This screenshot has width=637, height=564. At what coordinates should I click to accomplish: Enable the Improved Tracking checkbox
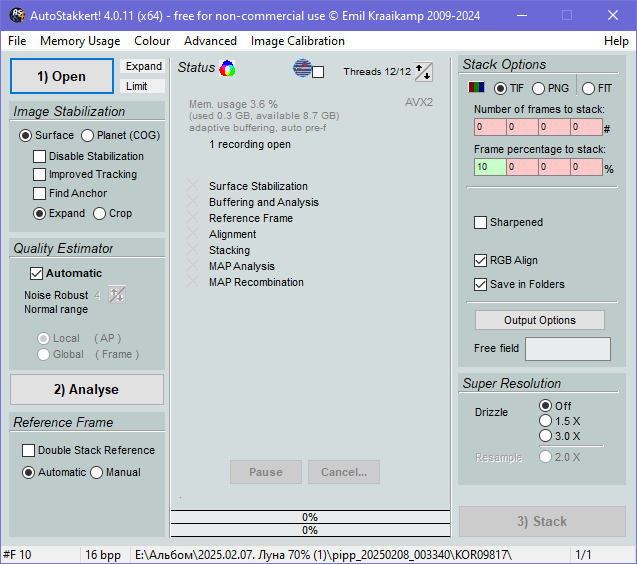coord(40,175)
